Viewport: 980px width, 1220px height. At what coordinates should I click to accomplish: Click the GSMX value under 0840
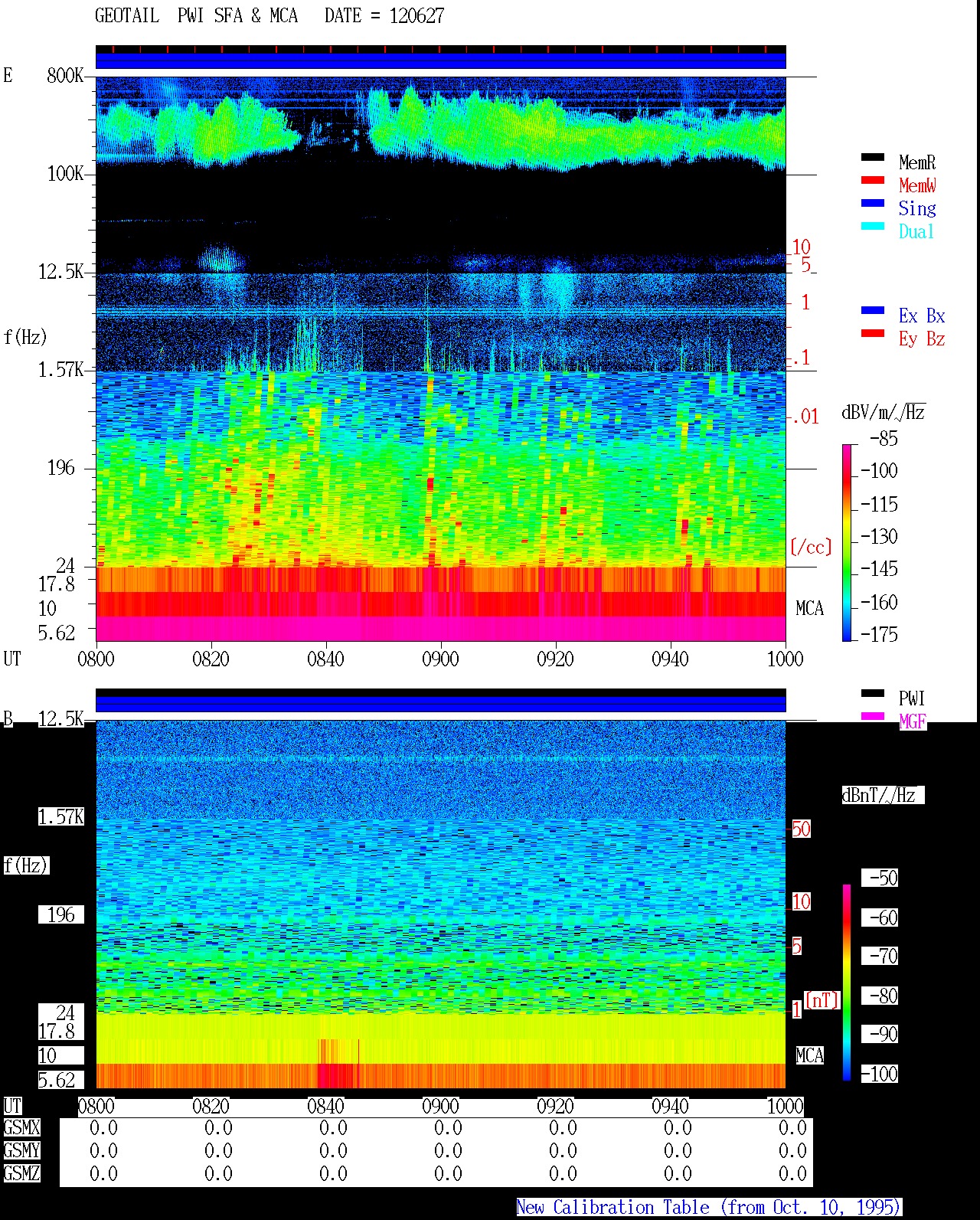(333, 1128)
